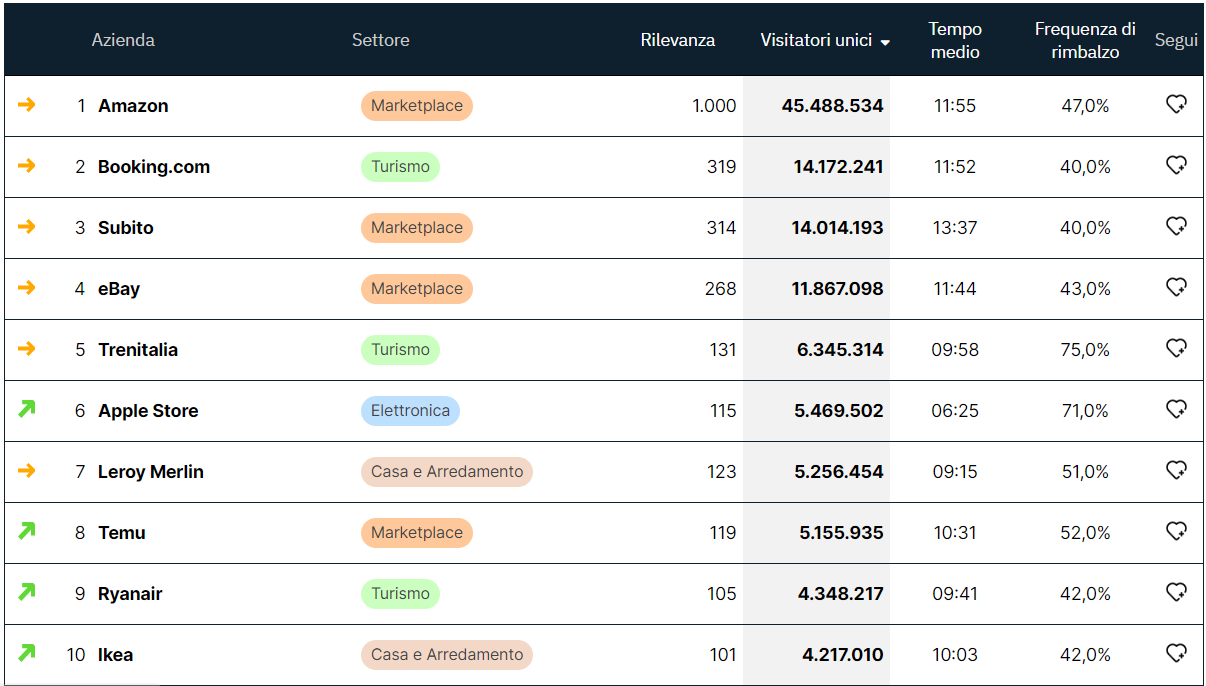Image resolution: width=1206 pixels, height=686 pixels.
Task: Follow Leroy Merlin via heart icon
Action: 1176,470
